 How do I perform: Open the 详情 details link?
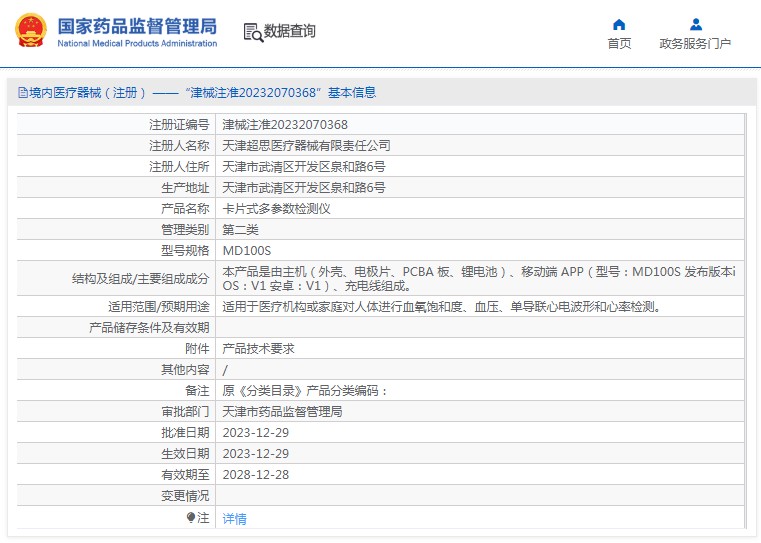point(234,519)
